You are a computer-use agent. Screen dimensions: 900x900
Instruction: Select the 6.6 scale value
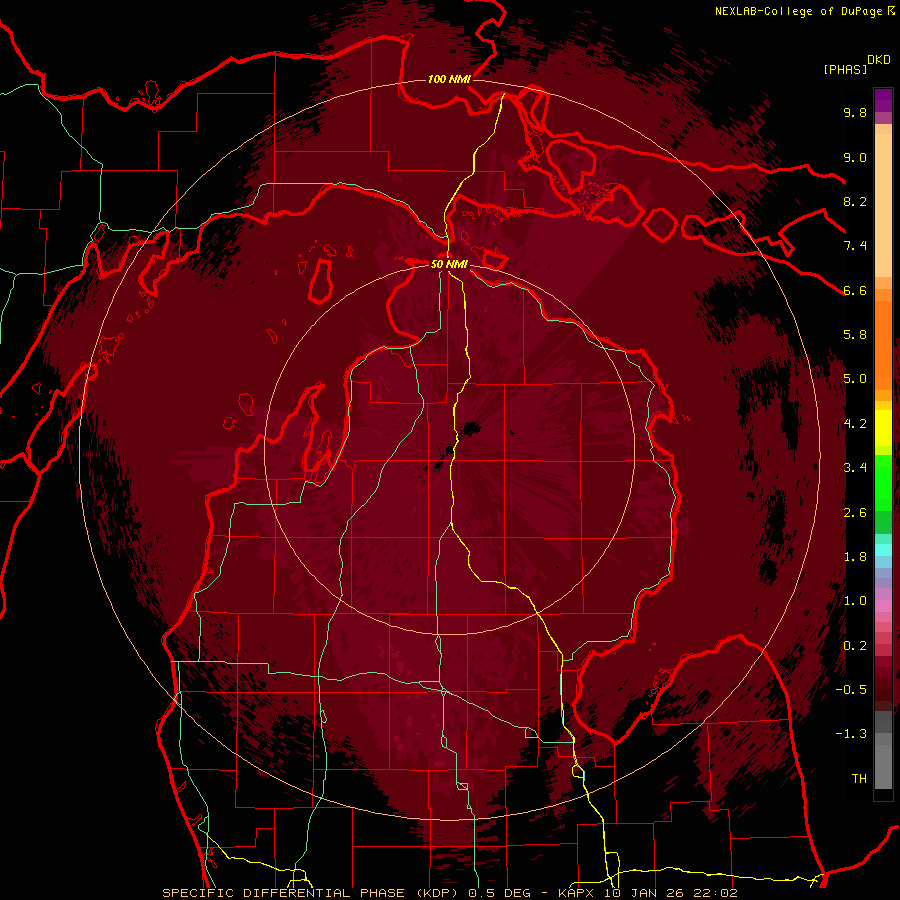pyautogui.click(x=855, y=290)
